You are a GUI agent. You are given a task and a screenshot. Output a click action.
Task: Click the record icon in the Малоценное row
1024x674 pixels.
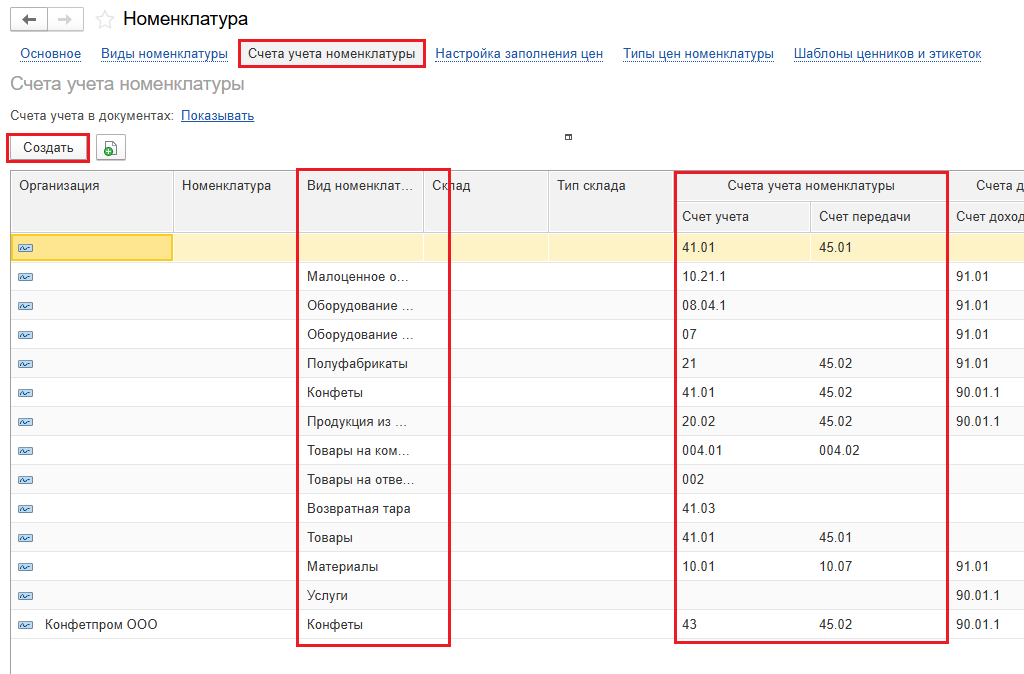click(x=25, y=277)
